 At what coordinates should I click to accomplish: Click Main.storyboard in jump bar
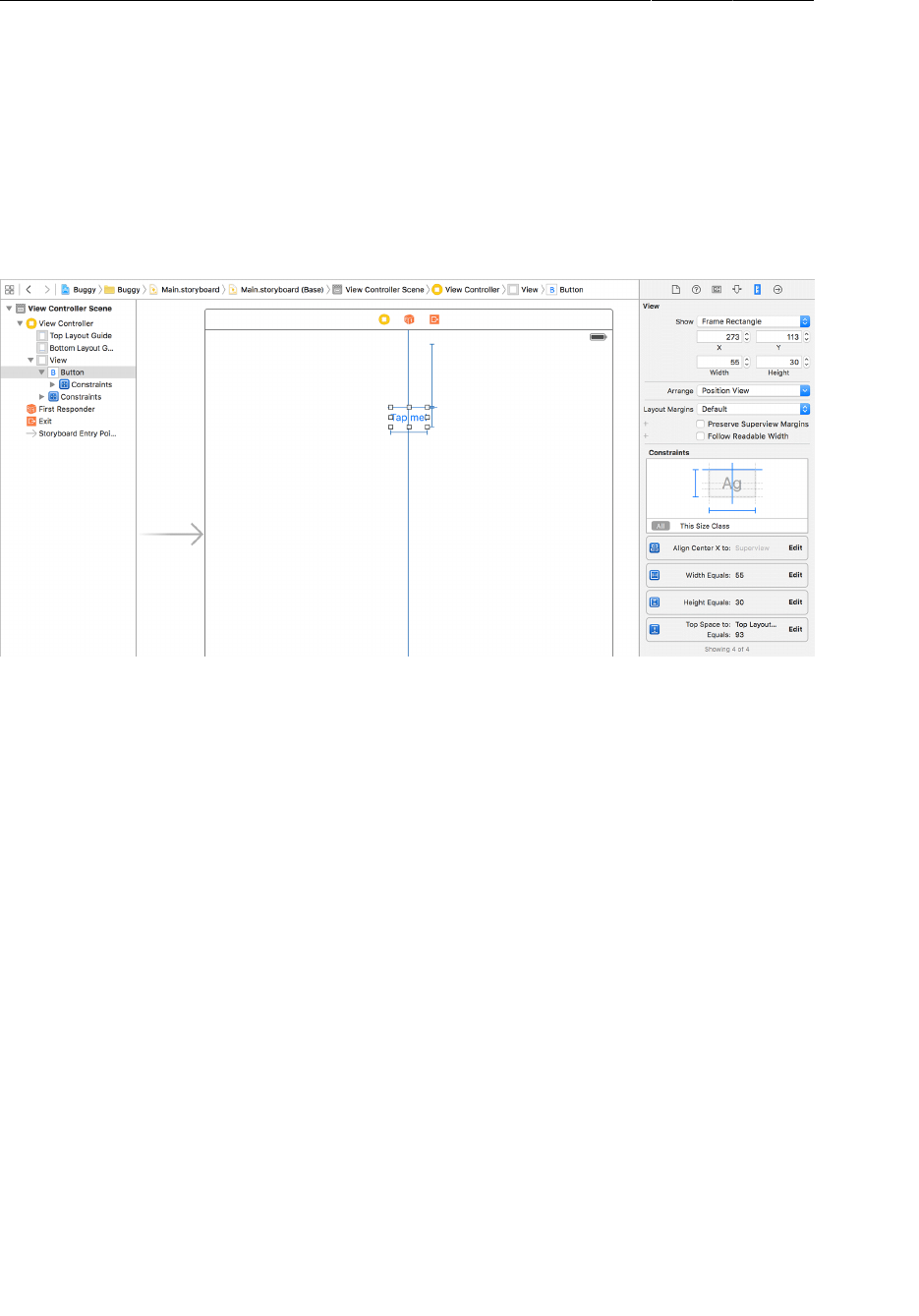pos(185,290)
